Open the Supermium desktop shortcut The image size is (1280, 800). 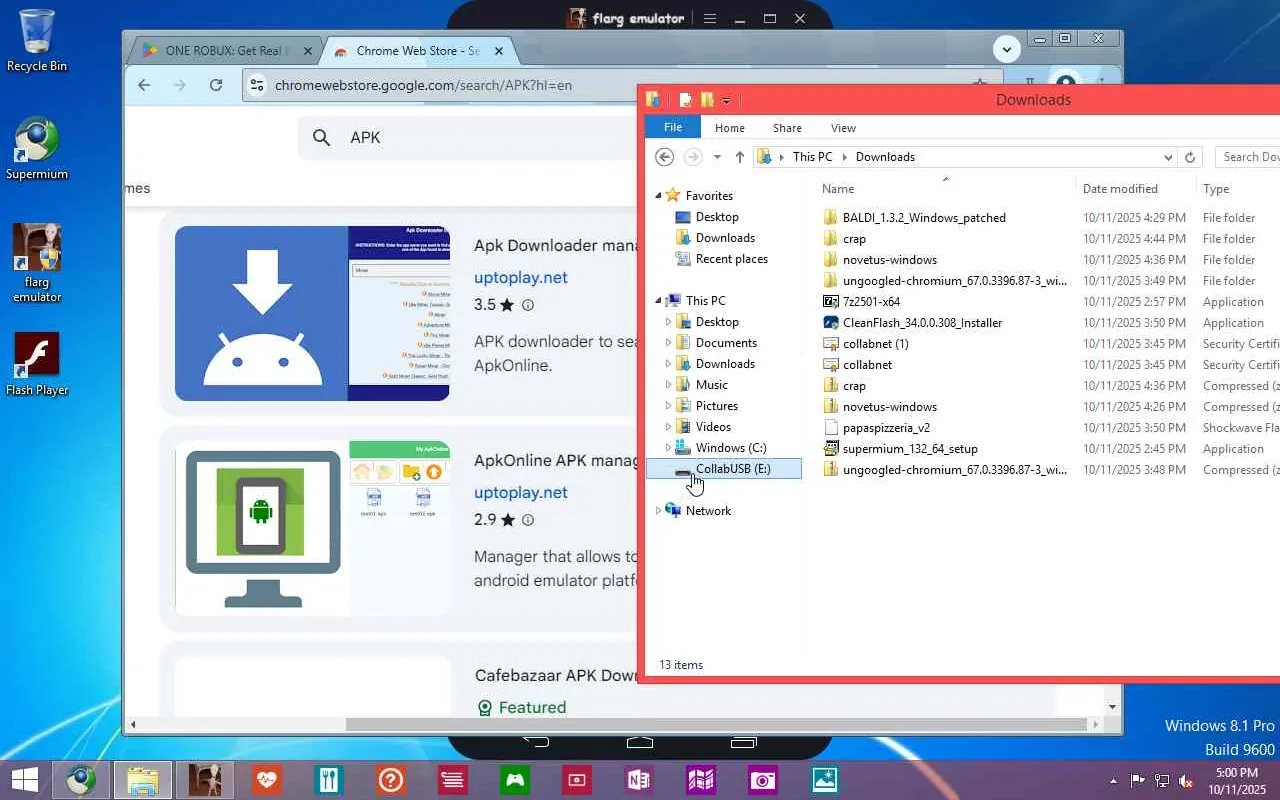[x=37, y=149]
